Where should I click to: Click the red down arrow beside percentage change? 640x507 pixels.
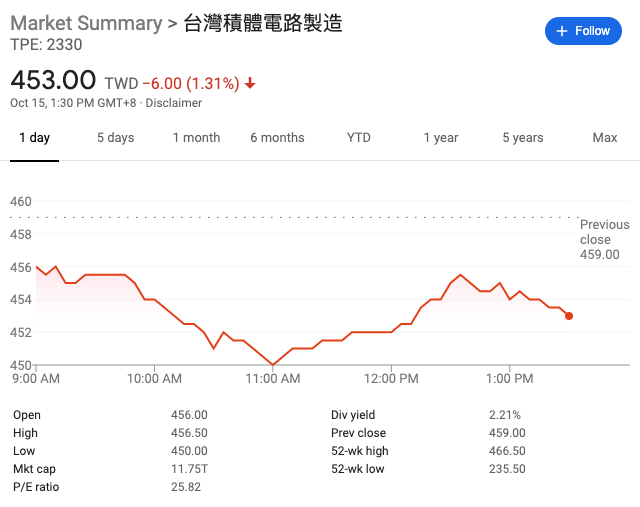coord(249,83)
